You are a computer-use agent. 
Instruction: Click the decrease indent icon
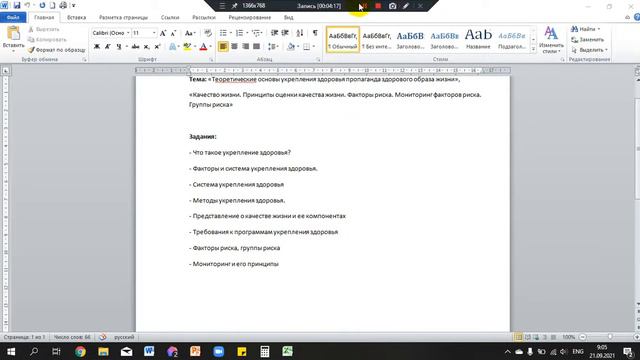(274, 33)
